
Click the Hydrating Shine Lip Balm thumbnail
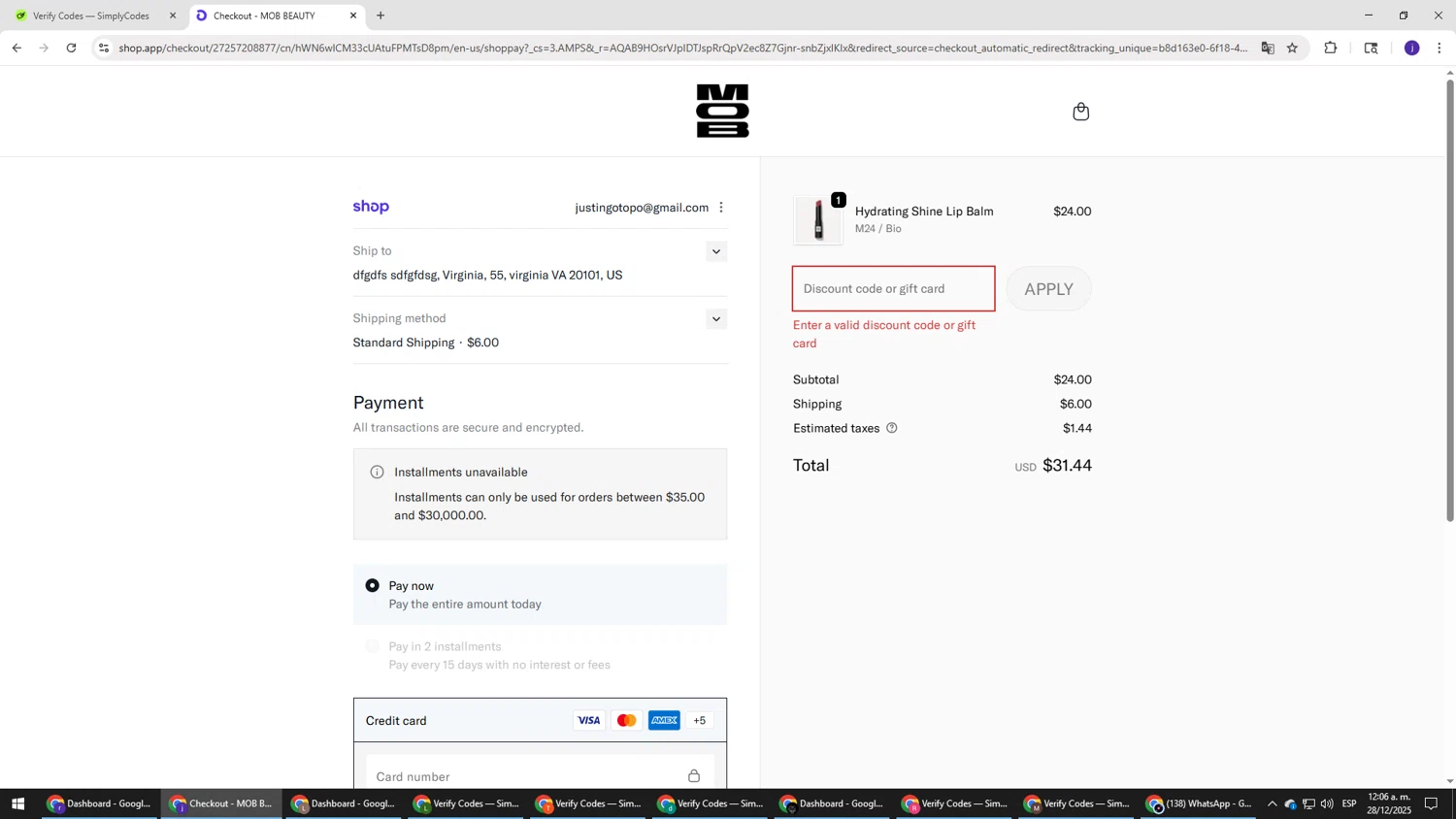coord(817,220)
